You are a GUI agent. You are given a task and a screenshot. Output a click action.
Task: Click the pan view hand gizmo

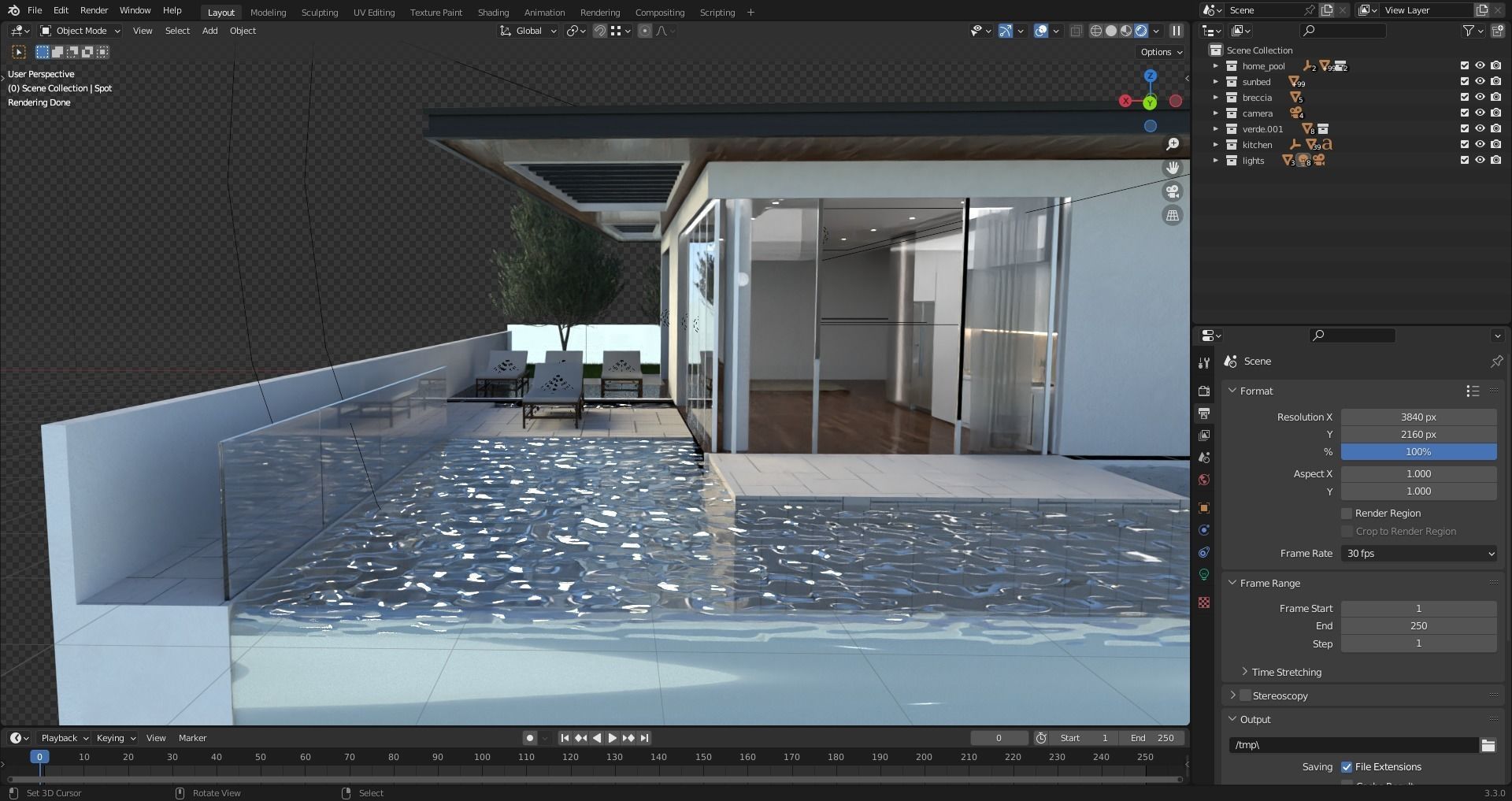click(x=1173, y=168)
